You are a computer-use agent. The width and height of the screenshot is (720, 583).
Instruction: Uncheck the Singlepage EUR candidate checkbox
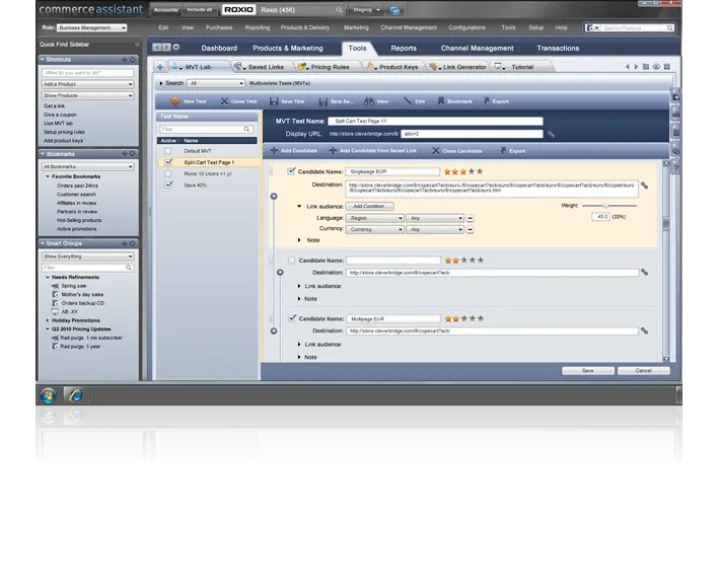292,171
